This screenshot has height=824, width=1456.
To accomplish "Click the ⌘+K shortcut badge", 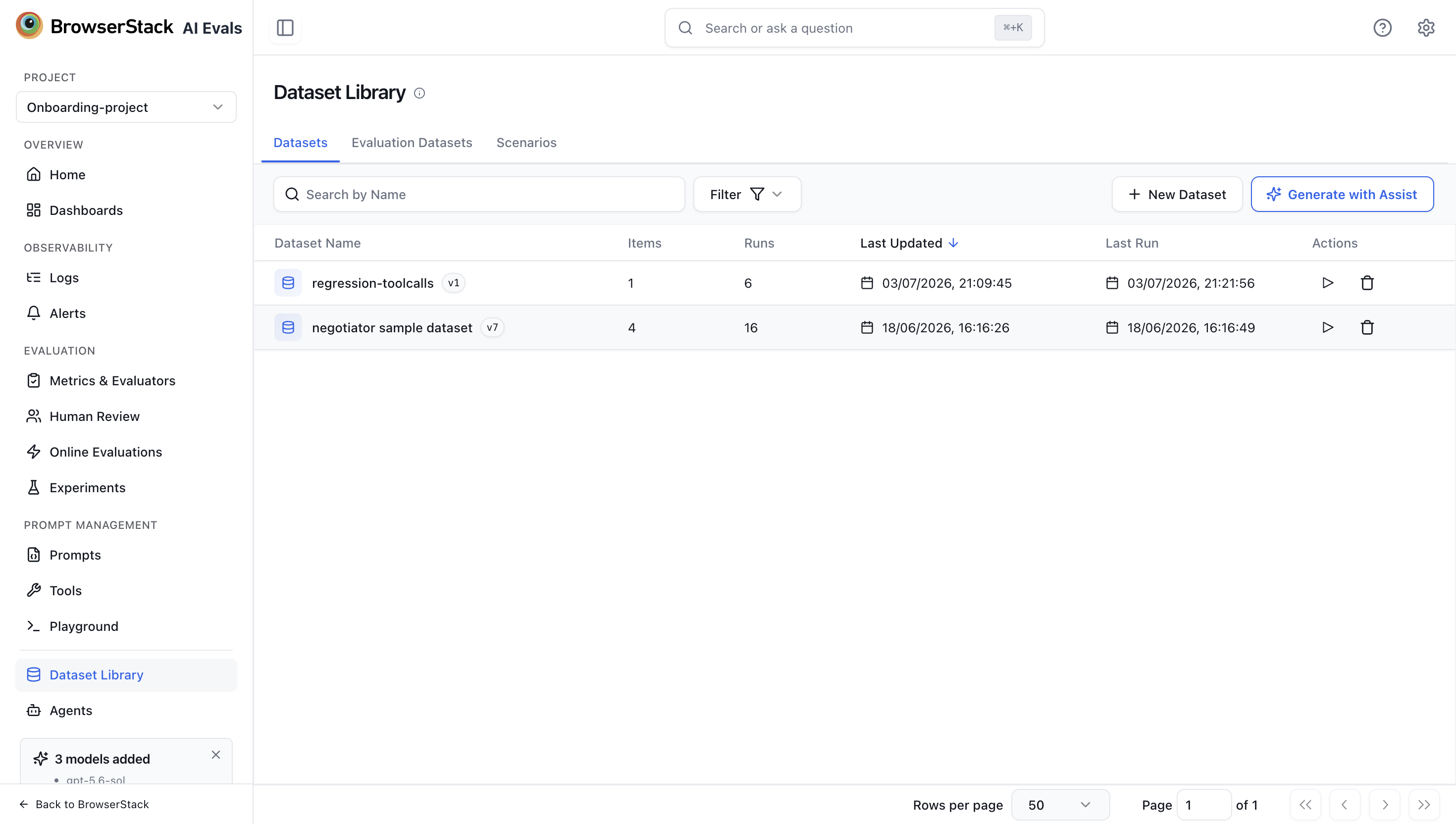I will pyautogui.click(x=1012, y=28).
